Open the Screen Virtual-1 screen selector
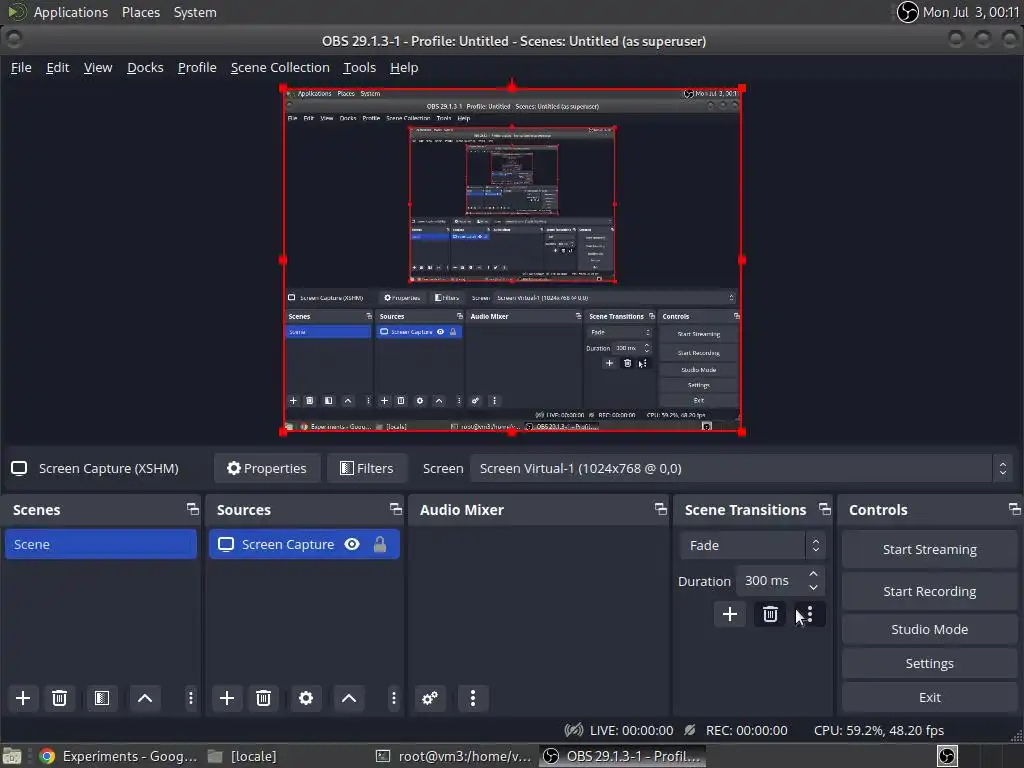This screenshot has width=1024, height=768. click(741, 468)
